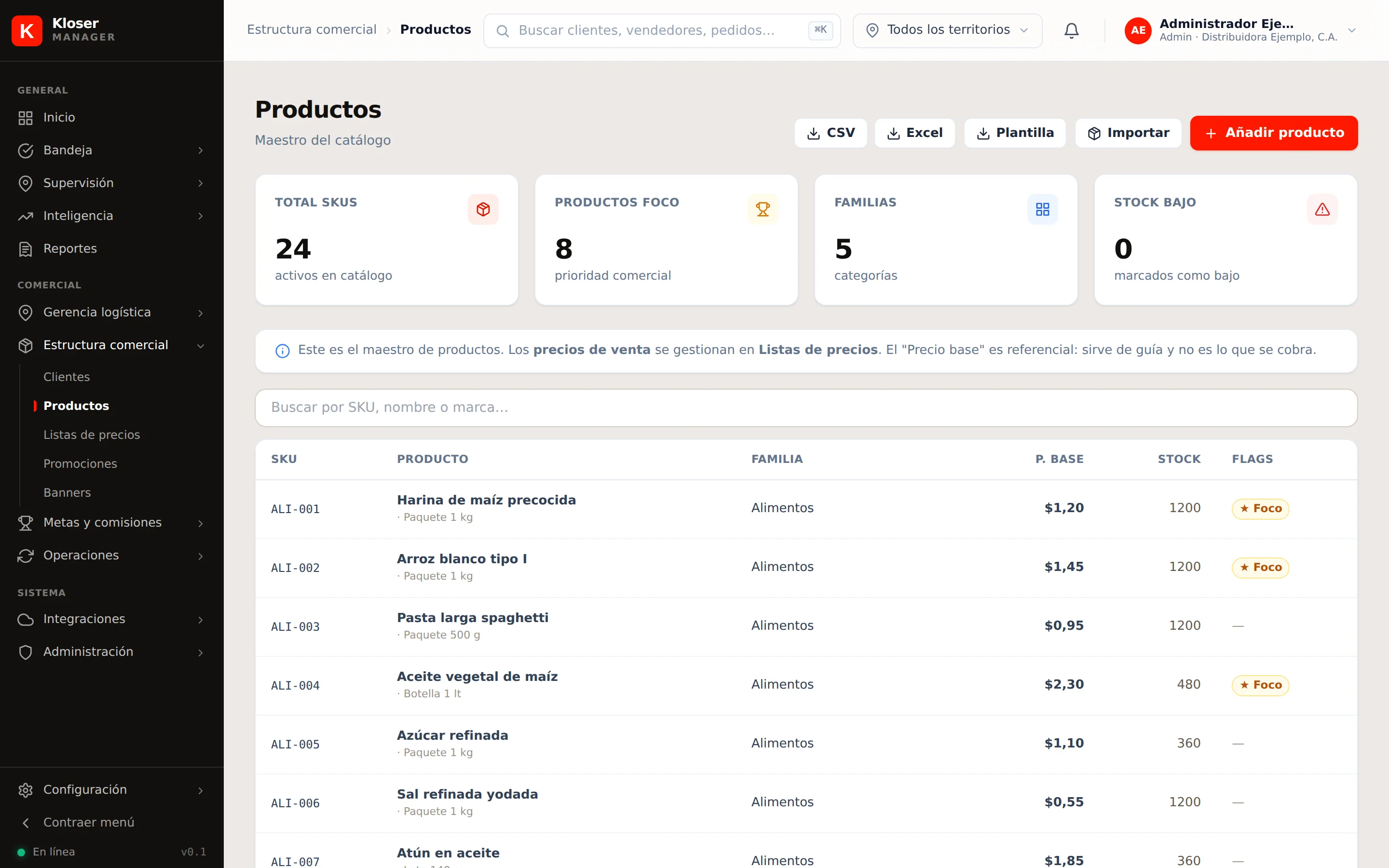Screen dimensions: 1389x868
Task: Click the Total SKUs box icon
Action: click(483, 209)
